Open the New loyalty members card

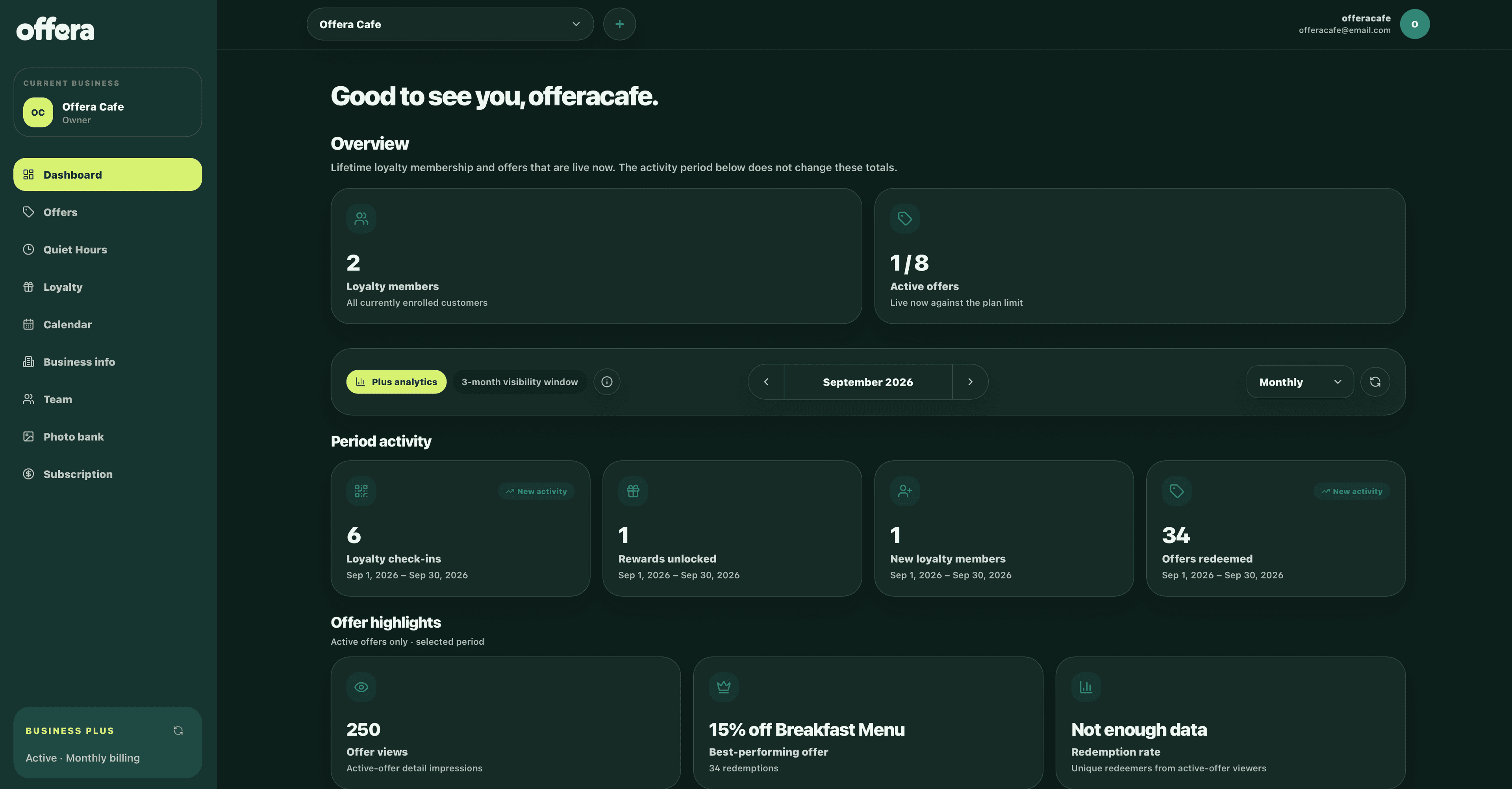[1004, 528]
